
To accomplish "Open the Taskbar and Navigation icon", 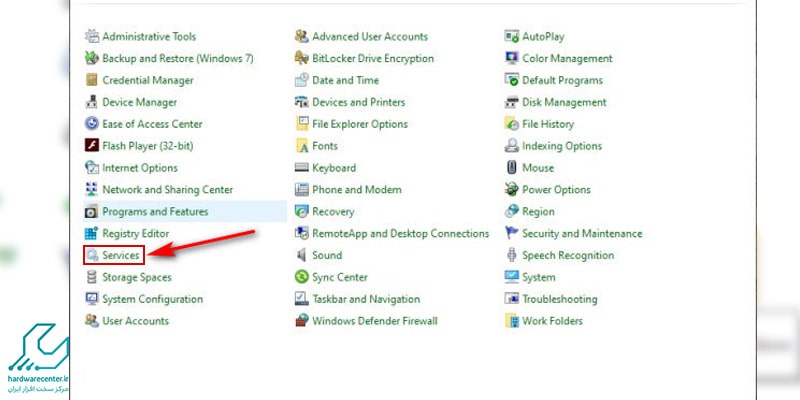I will [302, 299].
